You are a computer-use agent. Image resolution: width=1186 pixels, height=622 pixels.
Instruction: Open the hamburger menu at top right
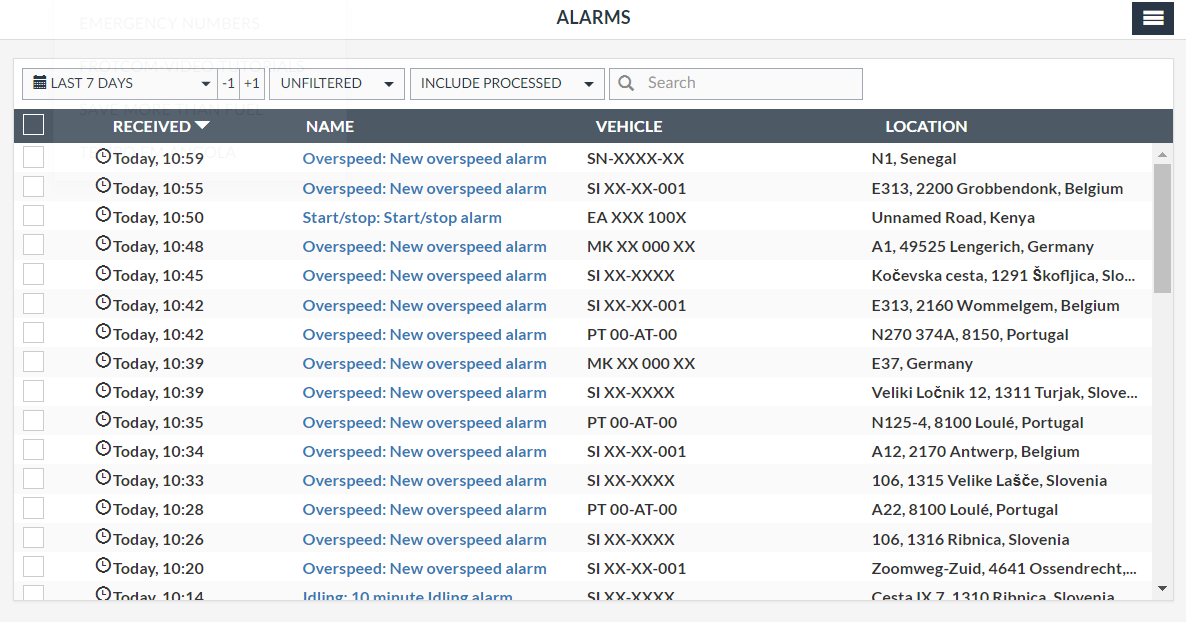pos(1152,18)
